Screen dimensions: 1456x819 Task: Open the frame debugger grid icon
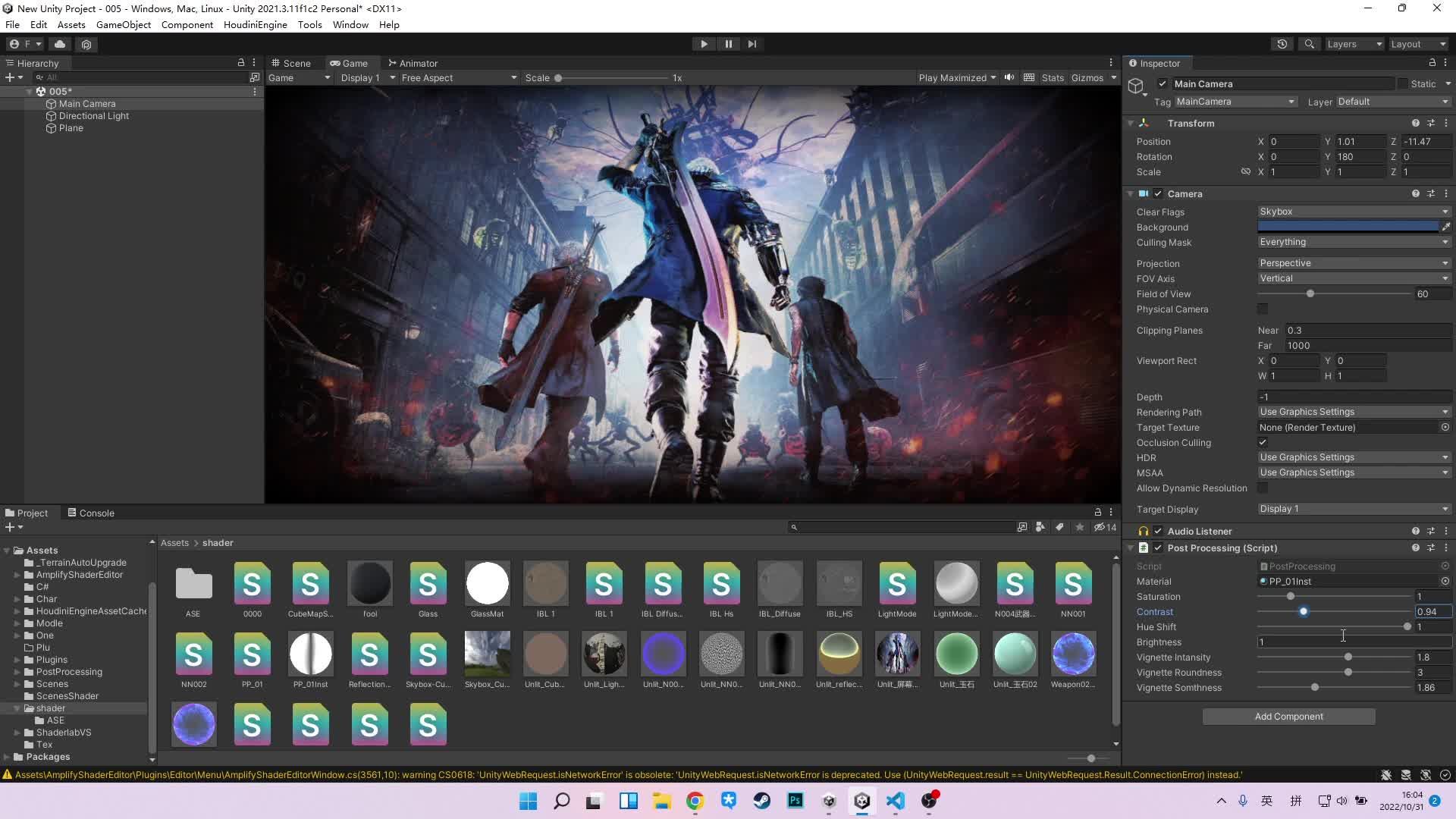pyautogui.click(x=1029, y=77)
